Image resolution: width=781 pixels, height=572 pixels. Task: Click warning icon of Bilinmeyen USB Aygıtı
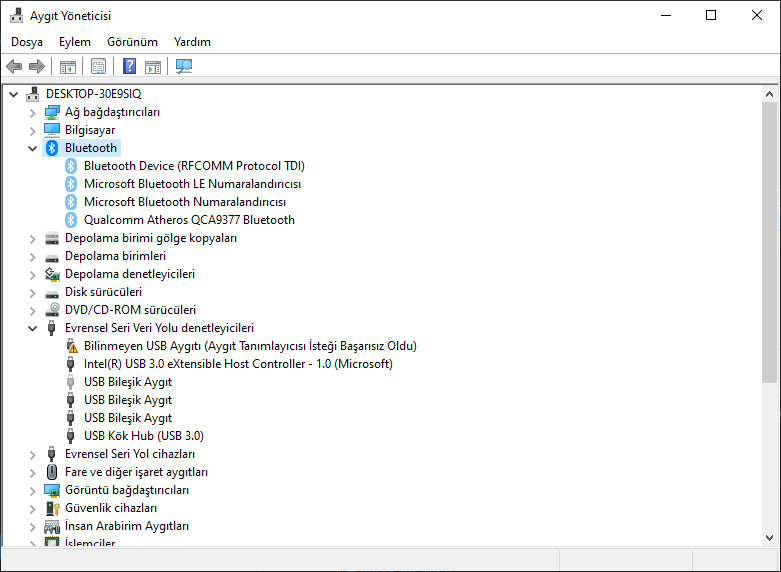coord(72,346)
